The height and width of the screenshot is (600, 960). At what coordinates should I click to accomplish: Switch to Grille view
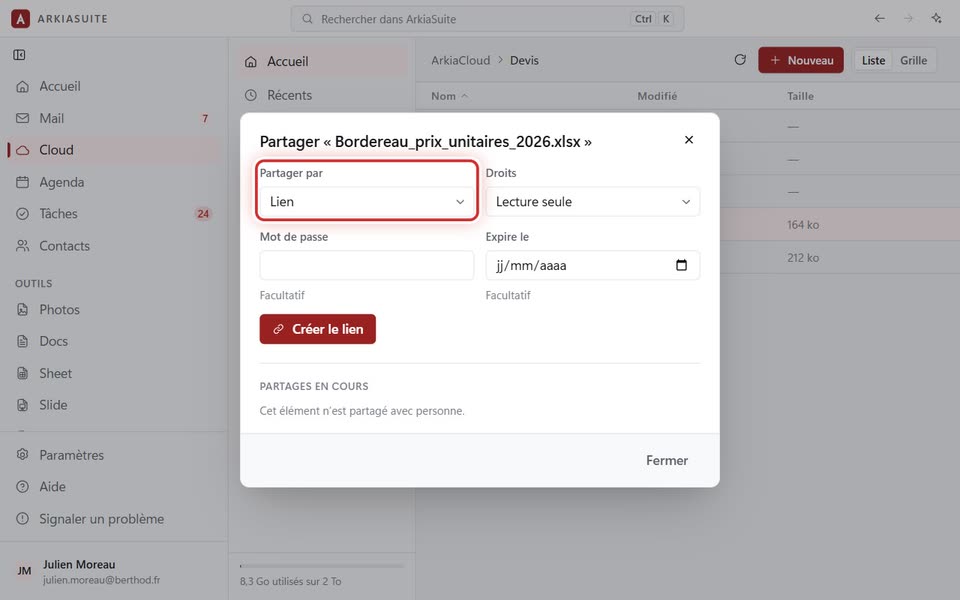click(913, 60)
